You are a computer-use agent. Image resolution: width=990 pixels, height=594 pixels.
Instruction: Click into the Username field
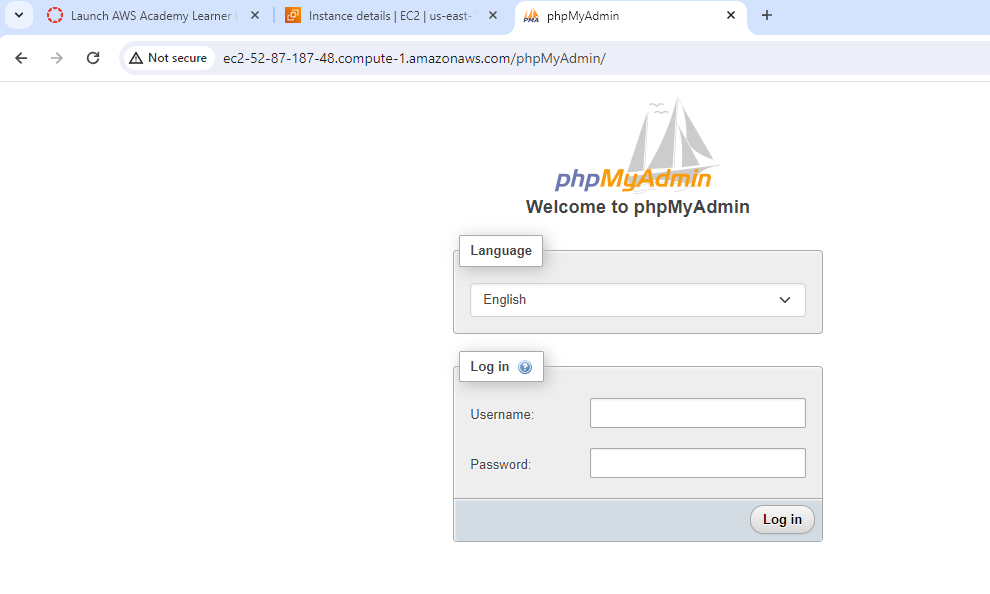(x=697, y=413)
